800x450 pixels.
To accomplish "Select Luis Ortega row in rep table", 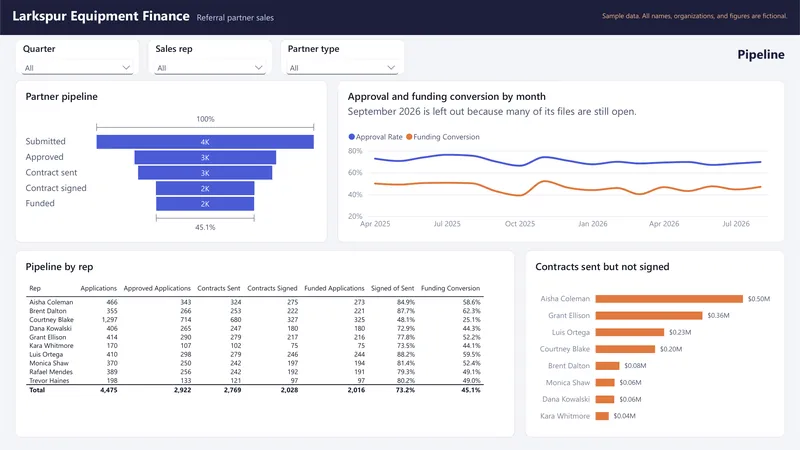I will [x=255, y=354].
